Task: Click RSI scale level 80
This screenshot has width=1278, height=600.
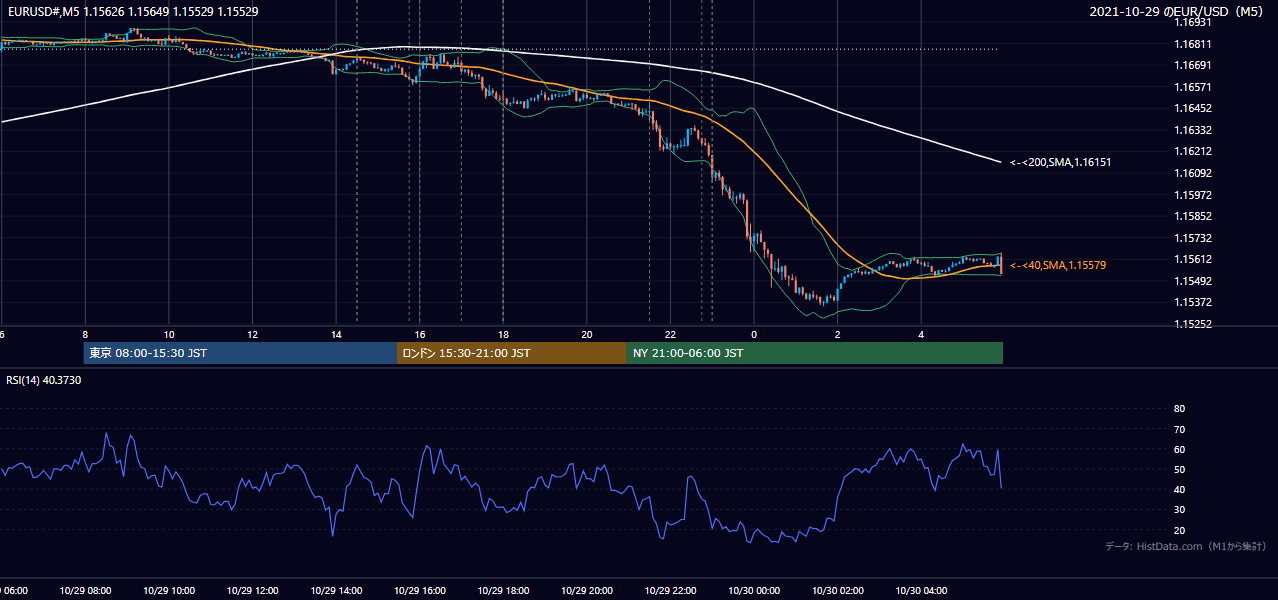Action: pyautogui.click(x=1179, y=409)
